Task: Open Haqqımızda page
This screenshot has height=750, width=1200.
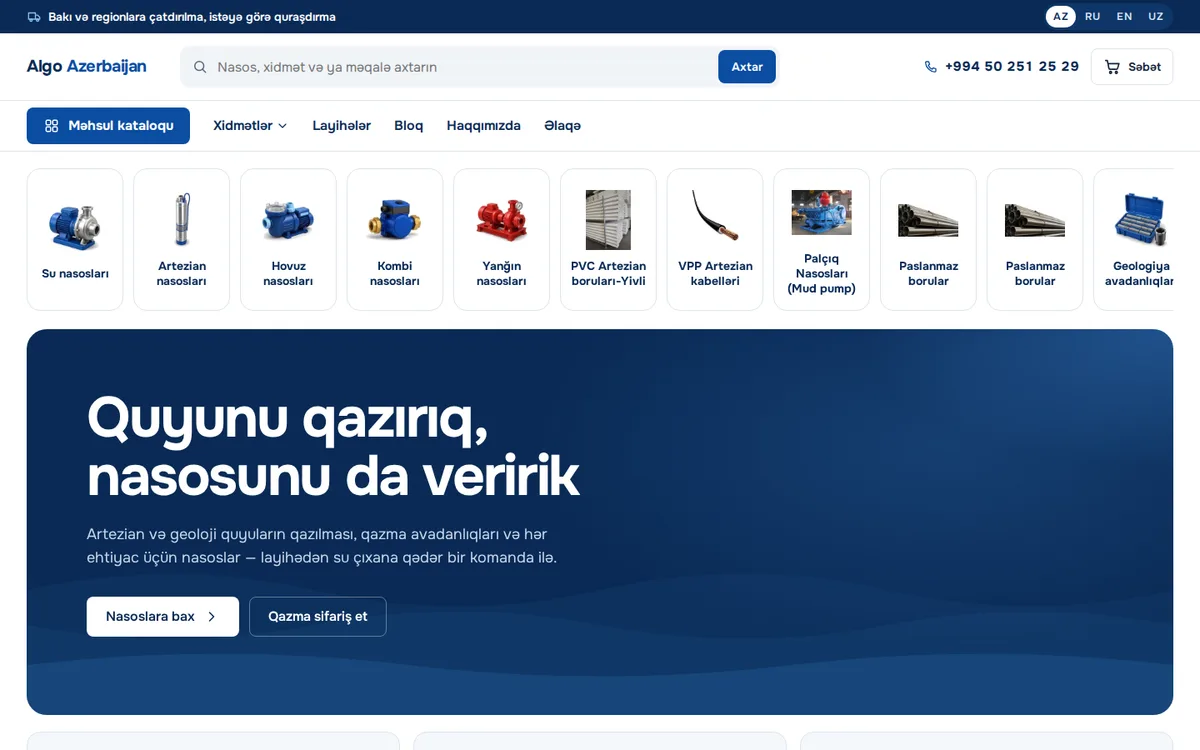Action: (483, 126)
